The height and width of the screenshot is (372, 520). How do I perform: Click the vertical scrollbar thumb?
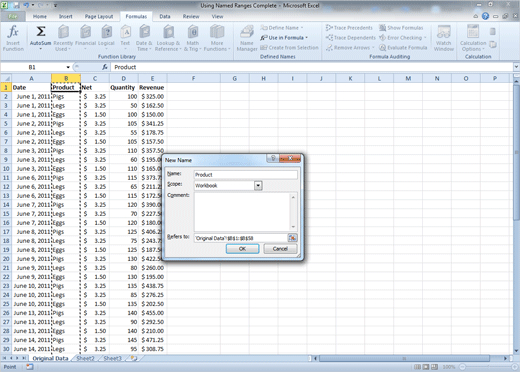[x=516, y=153]
